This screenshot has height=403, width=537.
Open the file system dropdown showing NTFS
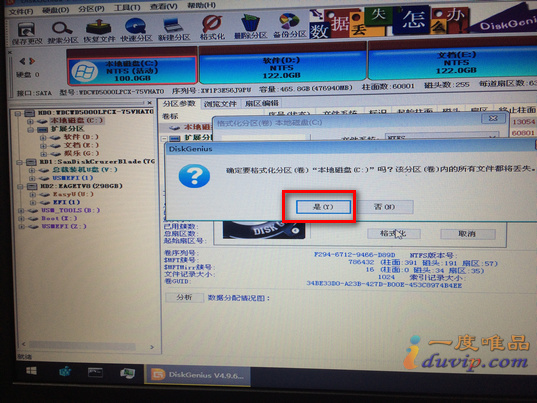(442, 137)
